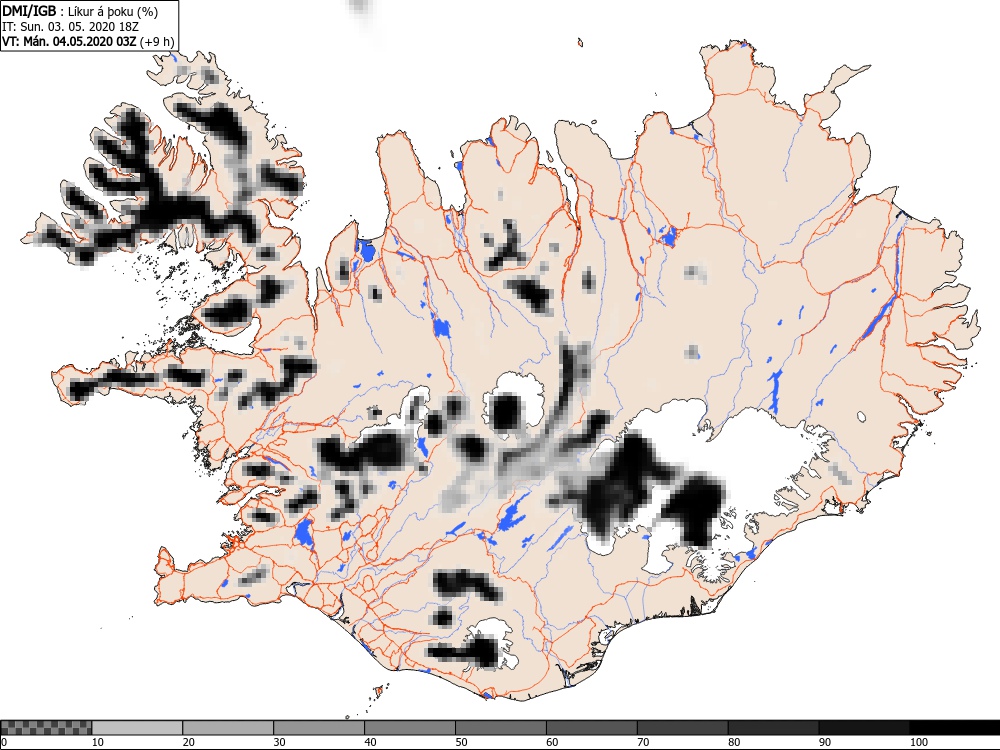The height and width of the screenshot is (750, 1000).
Task: Click the checkered 0–10 legend swatch
Action: [x=47, y=728]
